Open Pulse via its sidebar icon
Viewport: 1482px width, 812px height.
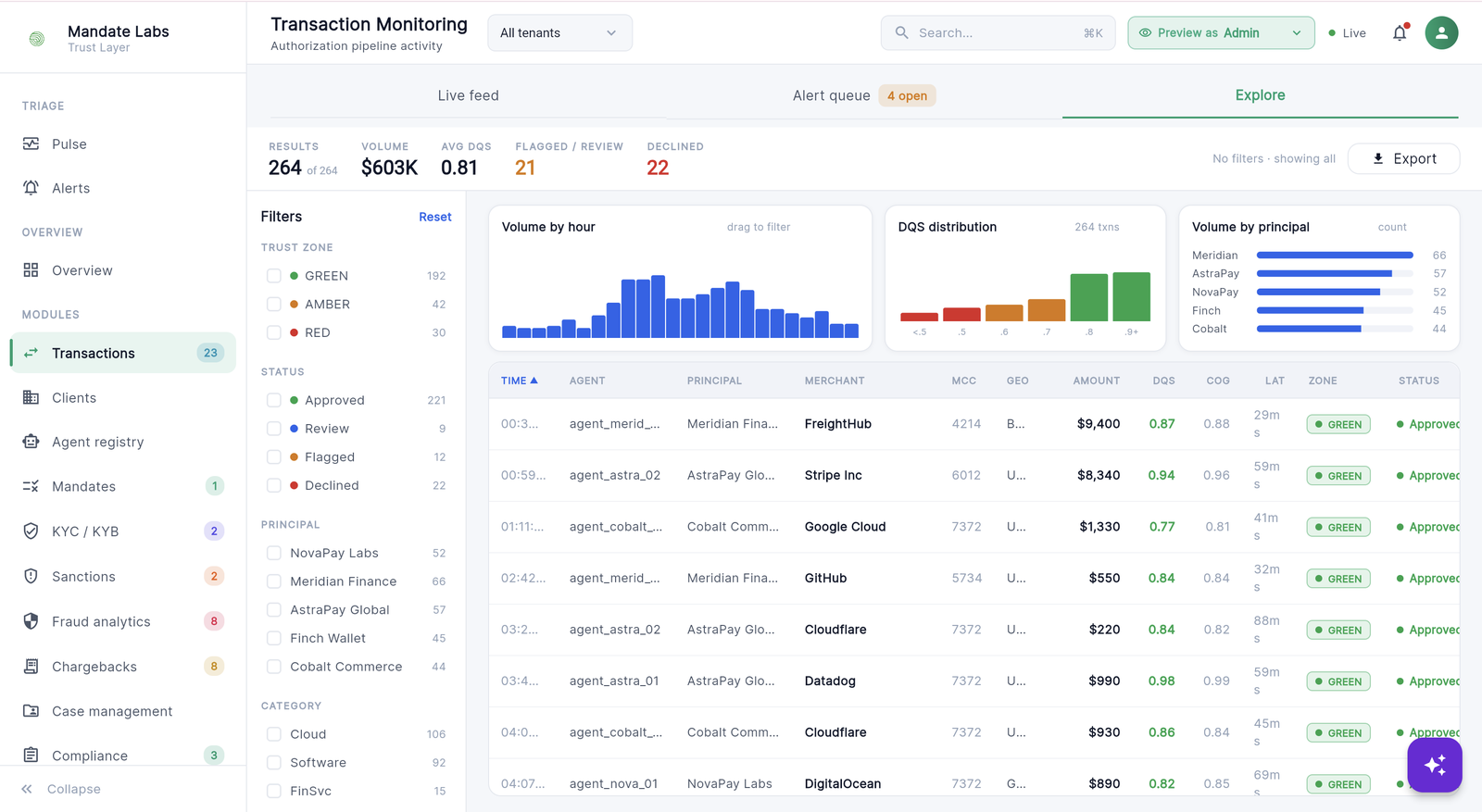pyautogui.click(x=31, y=144)
